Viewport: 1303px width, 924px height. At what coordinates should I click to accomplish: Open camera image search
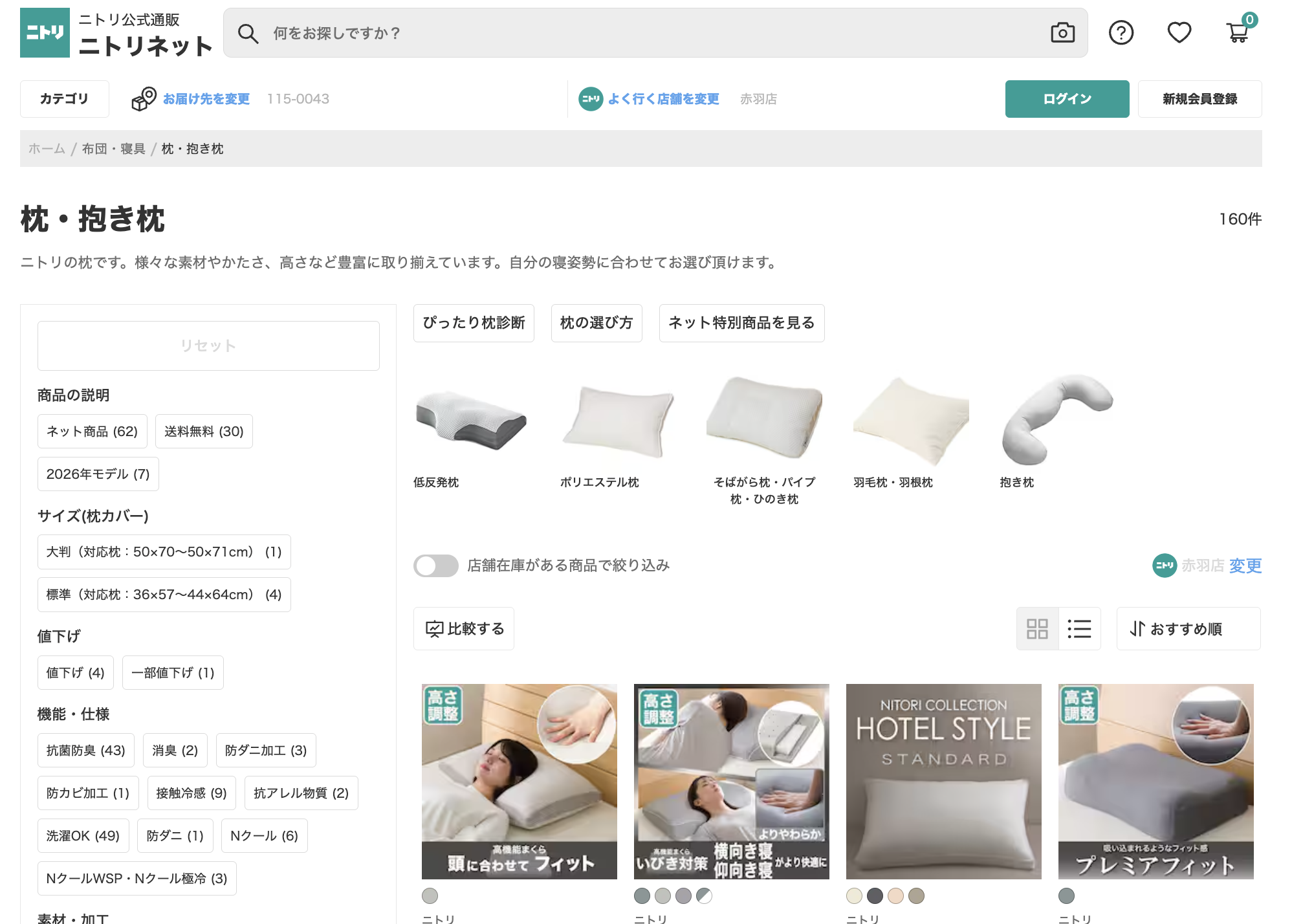[x=1062, y=33]
